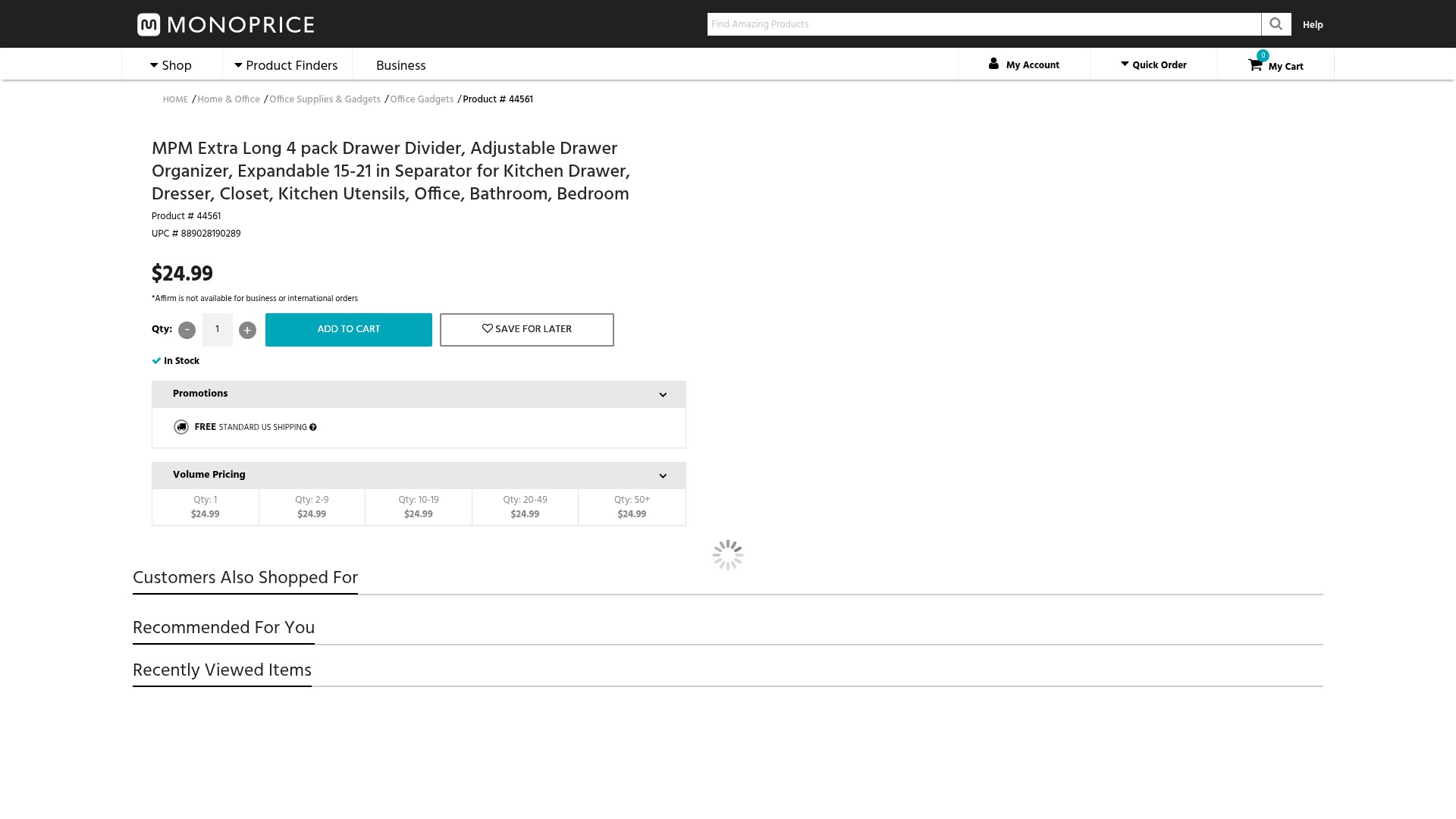This screenshot has width=1456, height=819.
Task: Click the Qty: 1 pricing cell
Action: 206,507
